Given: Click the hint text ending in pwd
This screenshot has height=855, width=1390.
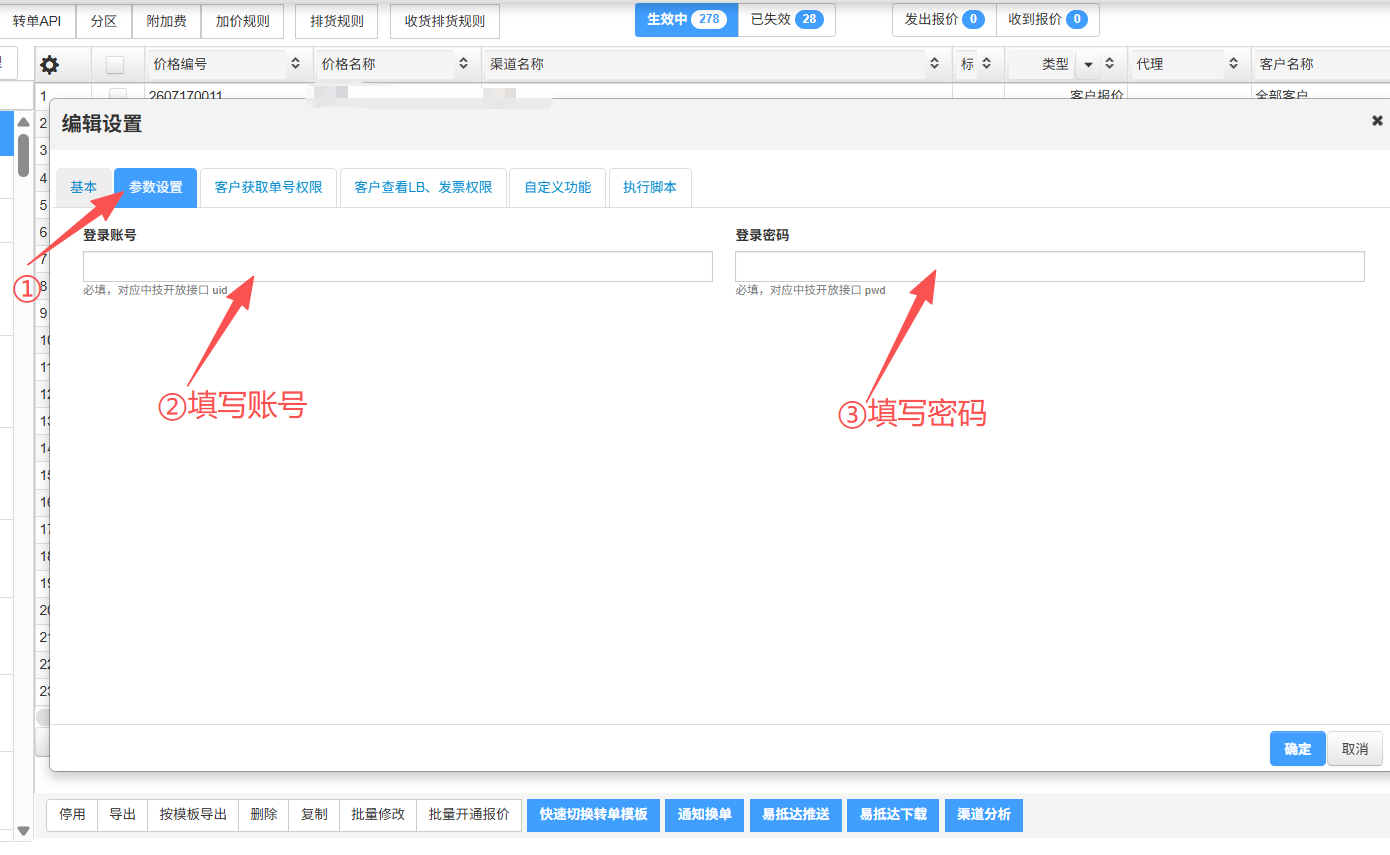Looking at the screenshot, I should 810,290.
